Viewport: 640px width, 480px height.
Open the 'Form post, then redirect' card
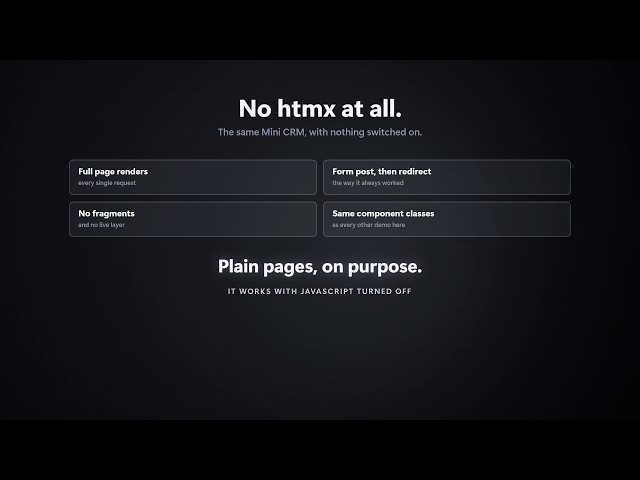point(447,177)
